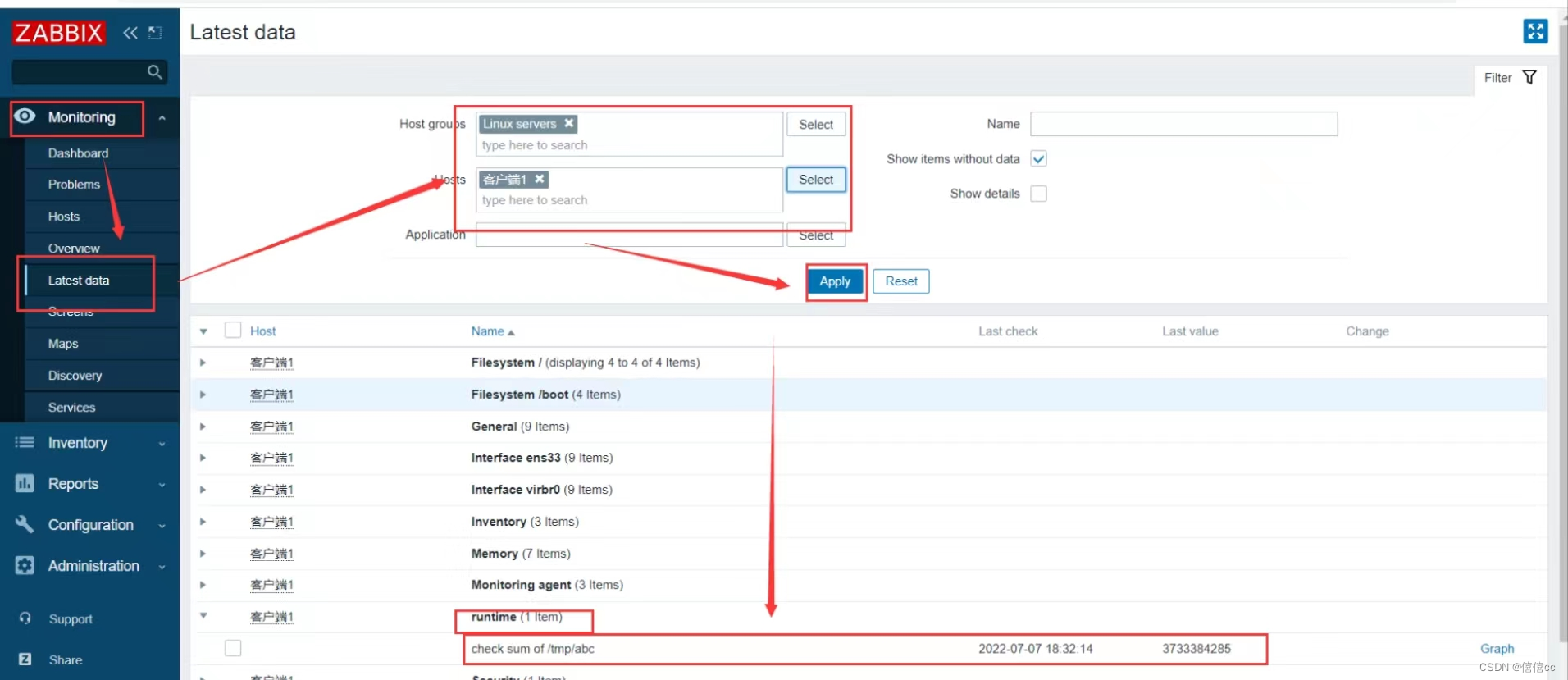Click the timestamp 2022-07-07 18:32:14

click(1035, 649)
